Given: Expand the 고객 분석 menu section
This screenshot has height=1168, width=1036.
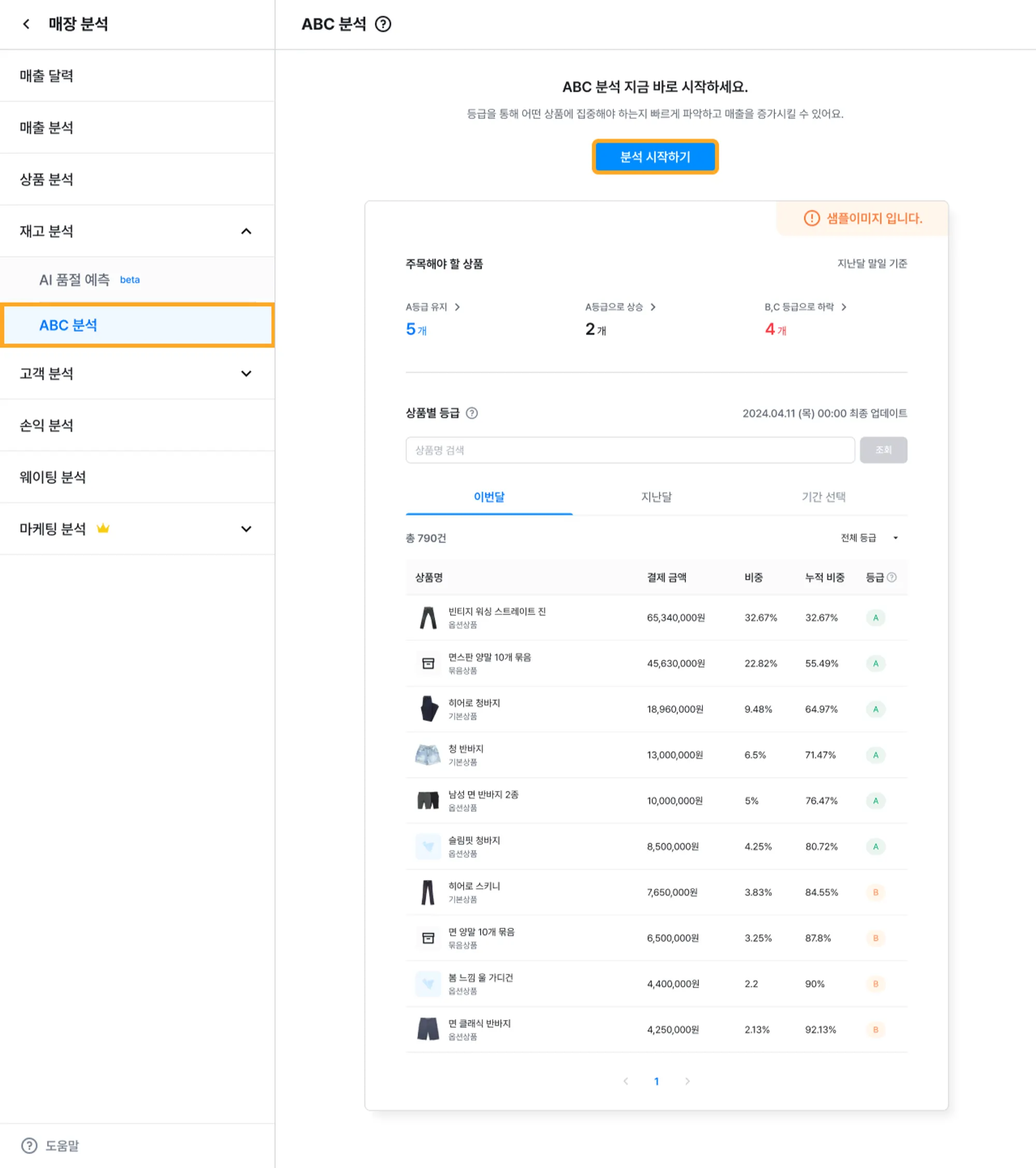Looking at the screenshot, I should (x=246, y=374).
